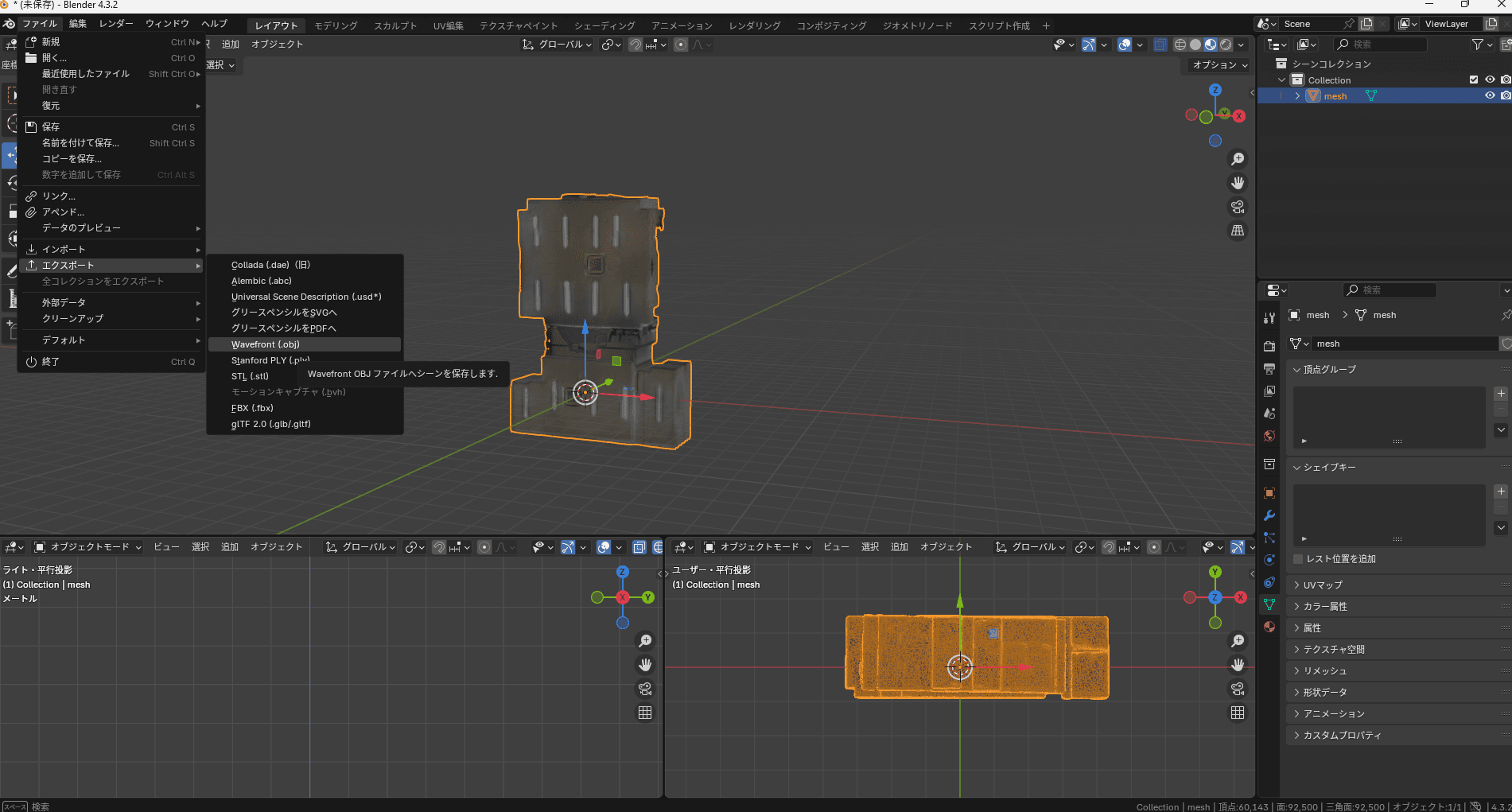The width and height of the screenshot is (1512, 812).
Task: Uncheck the Collection exclude checkbox
Action: [1474, 80]
